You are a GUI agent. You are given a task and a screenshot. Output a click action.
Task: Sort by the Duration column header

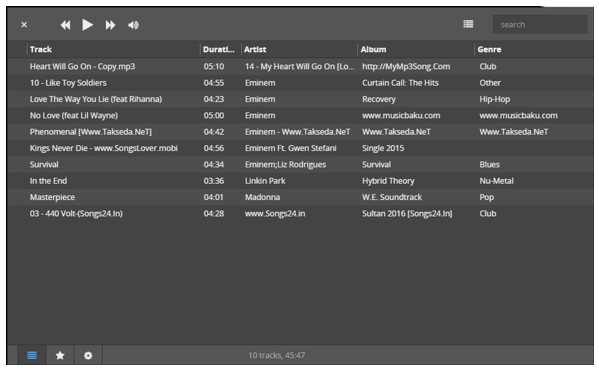pos(220,49)
